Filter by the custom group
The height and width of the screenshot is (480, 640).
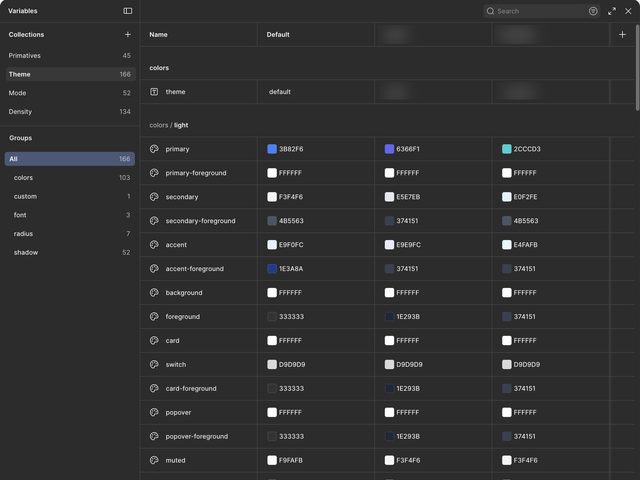(x=70, y=196)
